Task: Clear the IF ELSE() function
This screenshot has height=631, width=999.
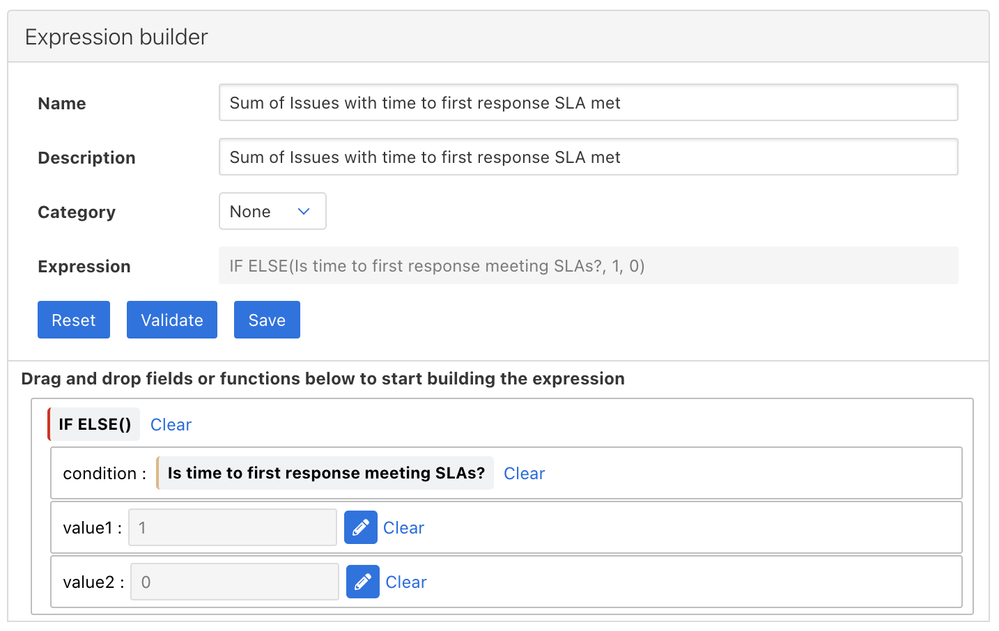Action: coord(171,425)
